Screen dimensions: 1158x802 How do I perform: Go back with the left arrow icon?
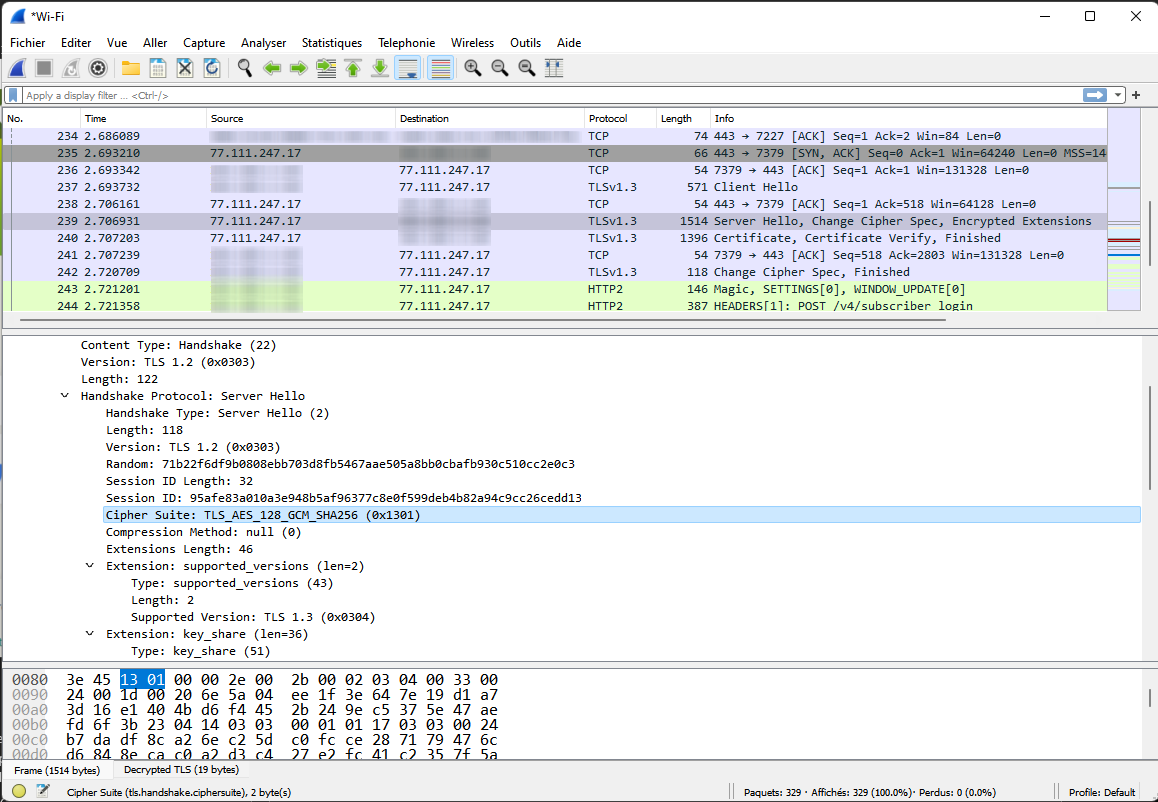[x=272, y=69]
